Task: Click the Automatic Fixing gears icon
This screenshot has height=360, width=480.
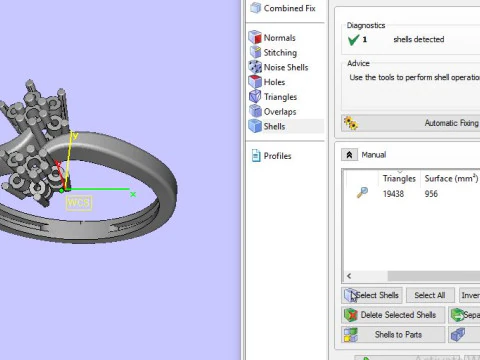Action: point(351,123)
